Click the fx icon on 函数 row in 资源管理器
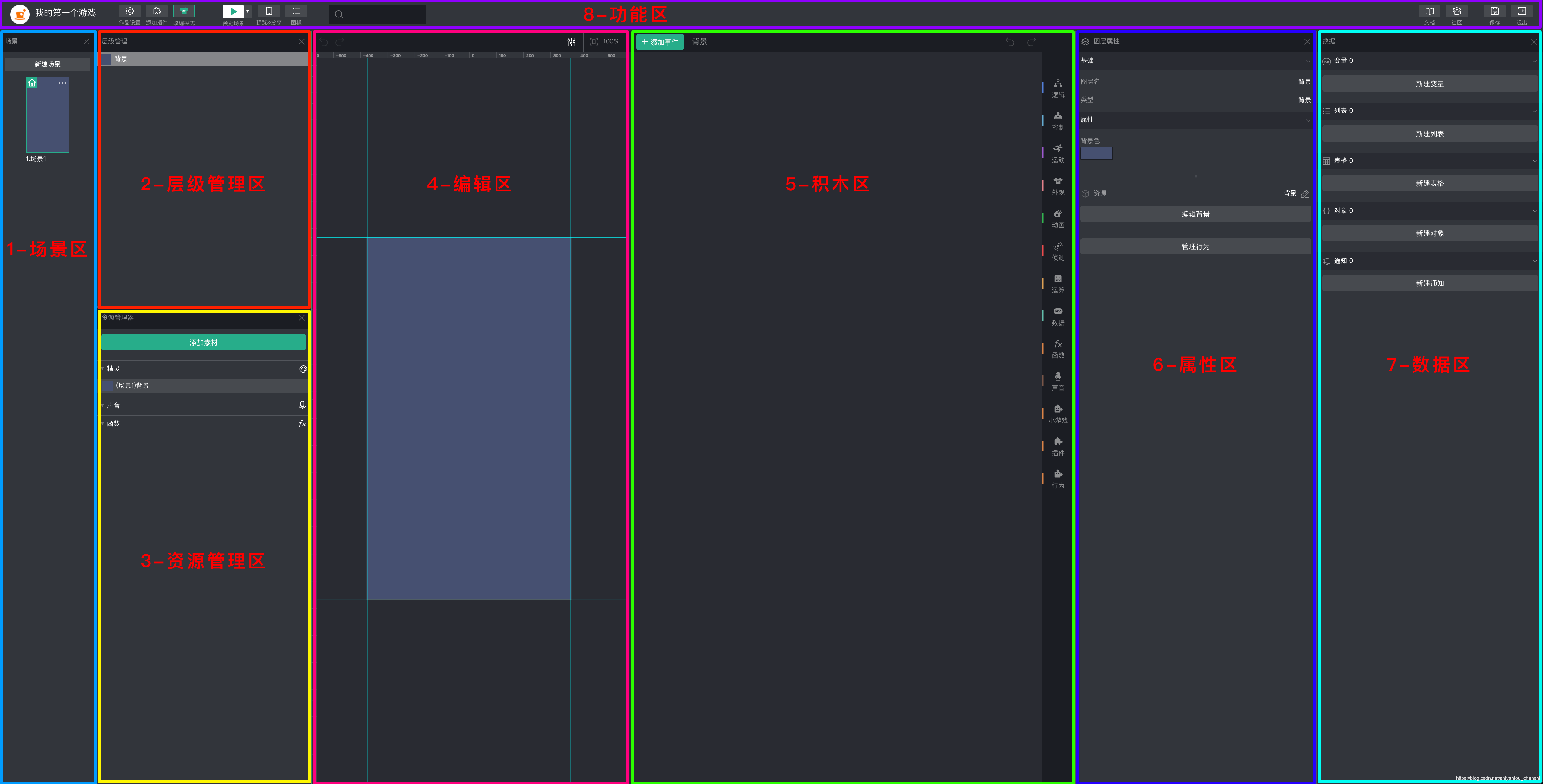This screenshot has height=784, width=1543. click(303, 424)
